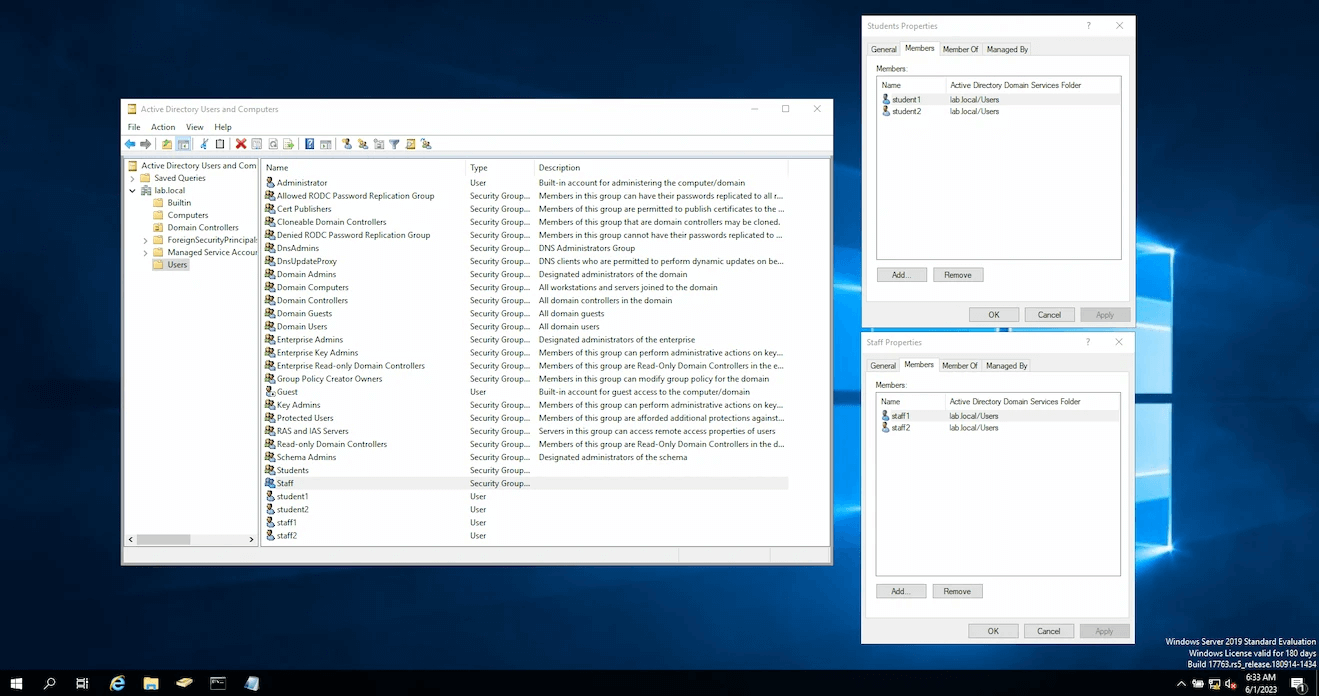Viewport: 1319px width, 696px height.
Task: Switch to Member Of tab in Students Properties
Action: click(x=960, y=49)
